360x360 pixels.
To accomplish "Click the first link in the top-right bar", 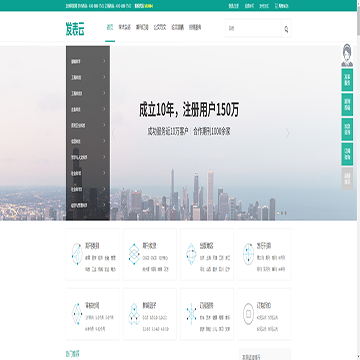I will click(x=234, y=6).
